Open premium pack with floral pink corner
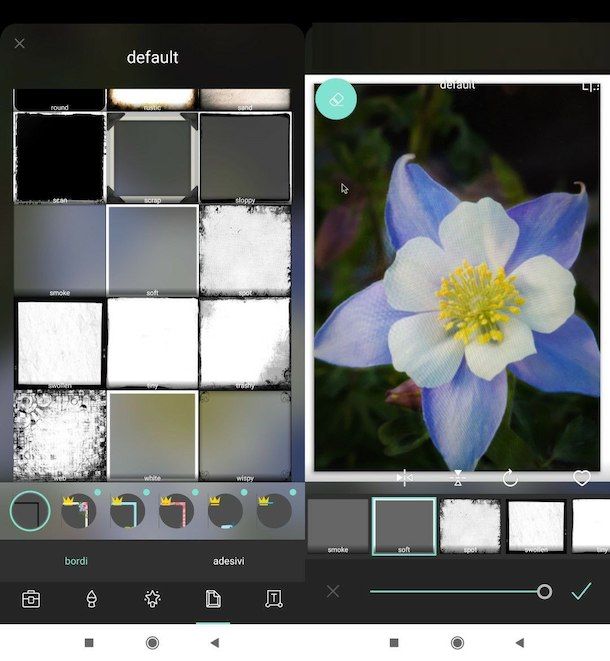 point(79,511)
